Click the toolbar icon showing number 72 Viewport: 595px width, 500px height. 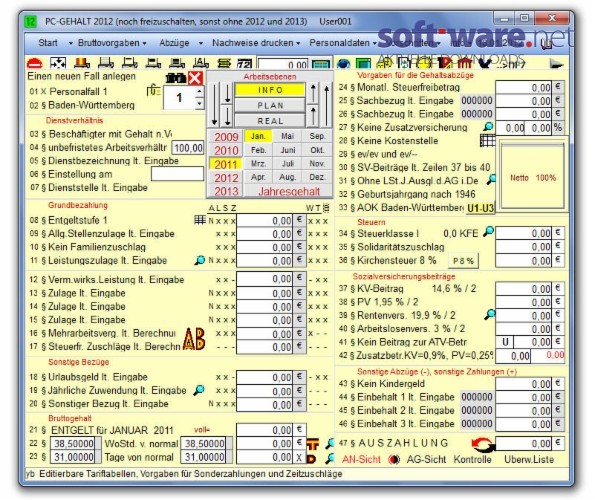(x=245, y=63)
